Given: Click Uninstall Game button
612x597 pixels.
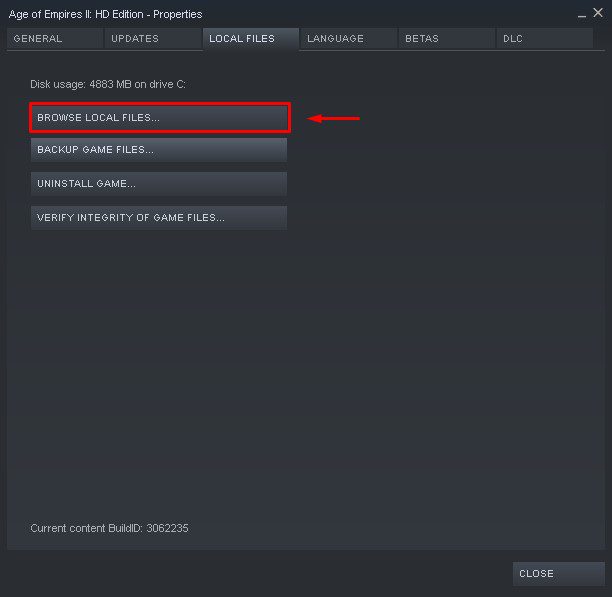Looking at the screenshot, I should 159,184.
